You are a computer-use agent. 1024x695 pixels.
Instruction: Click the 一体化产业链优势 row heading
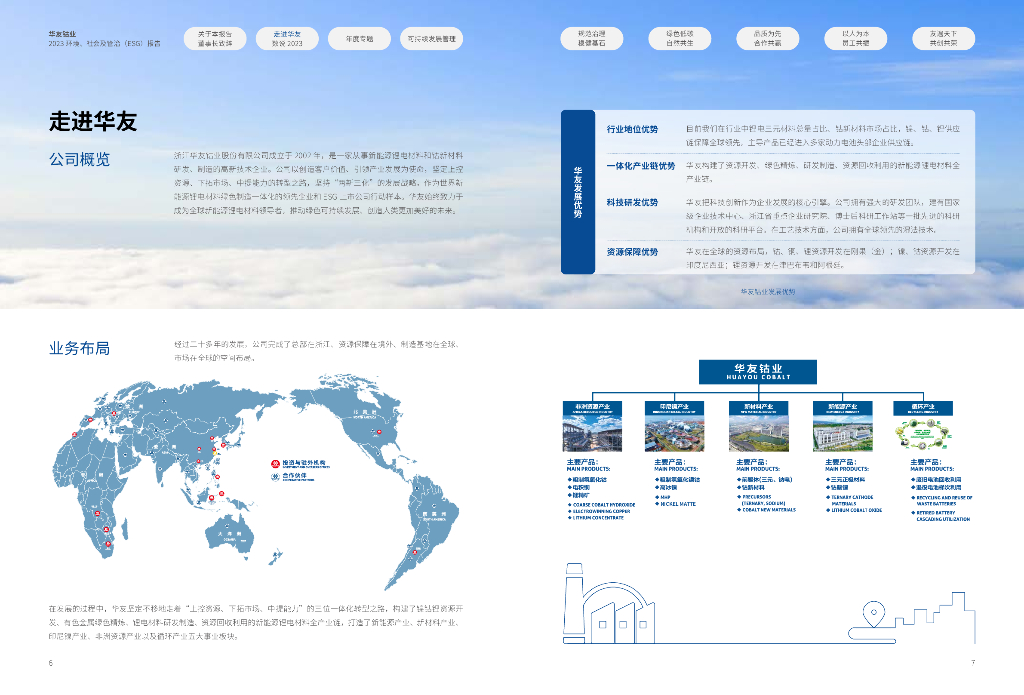641,166
